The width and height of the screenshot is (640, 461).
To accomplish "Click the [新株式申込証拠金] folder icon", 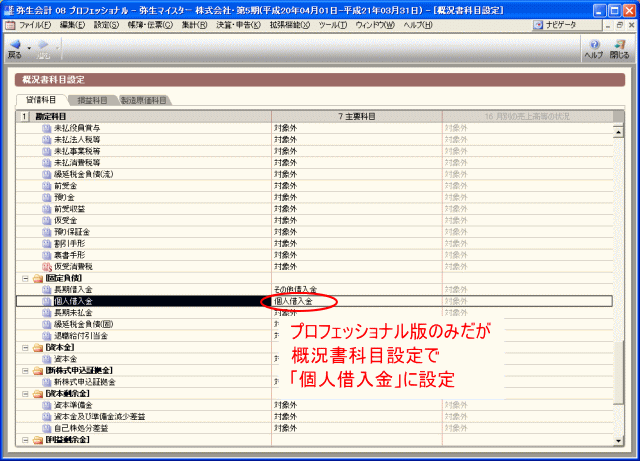I will tap(38, 371).
